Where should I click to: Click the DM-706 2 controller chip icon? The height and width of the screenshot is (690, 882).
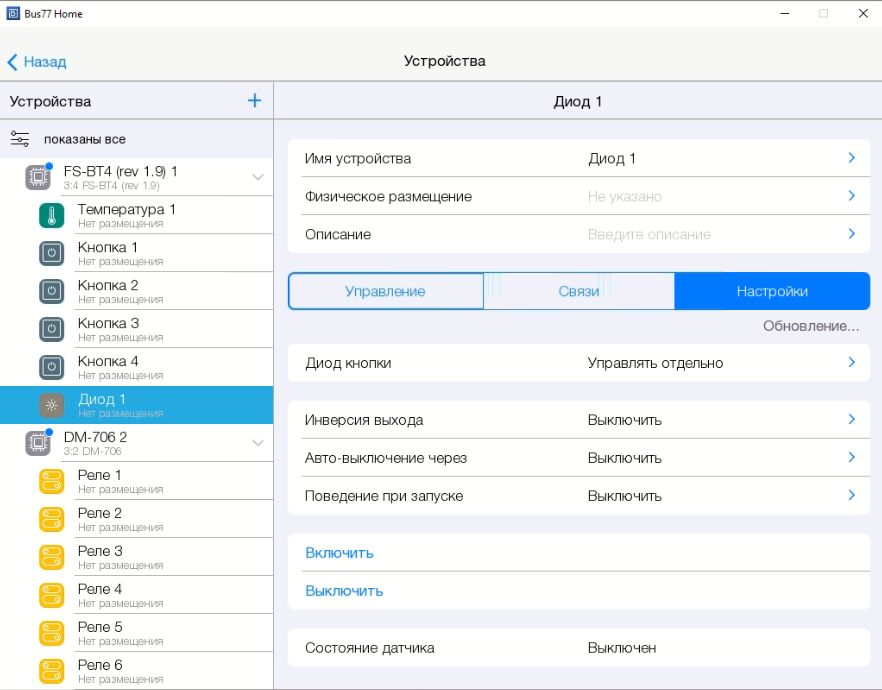(x=38, y=443)
